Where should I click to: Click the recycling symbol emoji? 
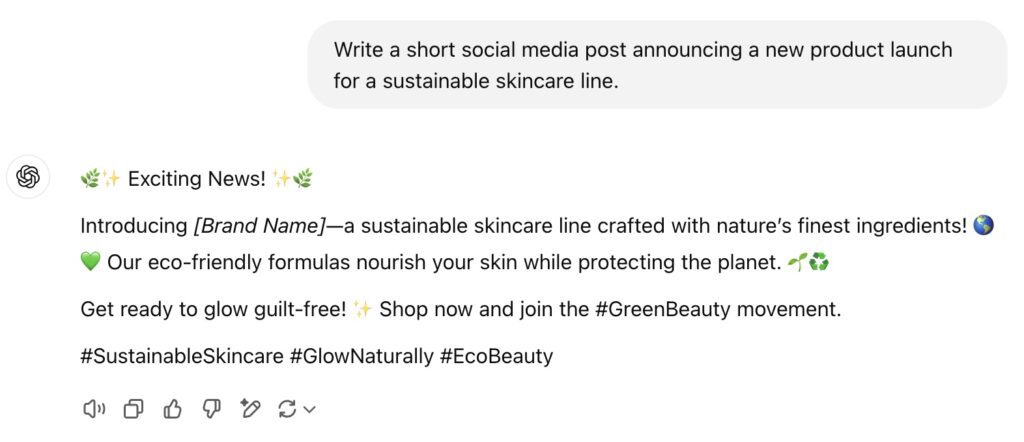pyautogui.click(x=820, y=264)
